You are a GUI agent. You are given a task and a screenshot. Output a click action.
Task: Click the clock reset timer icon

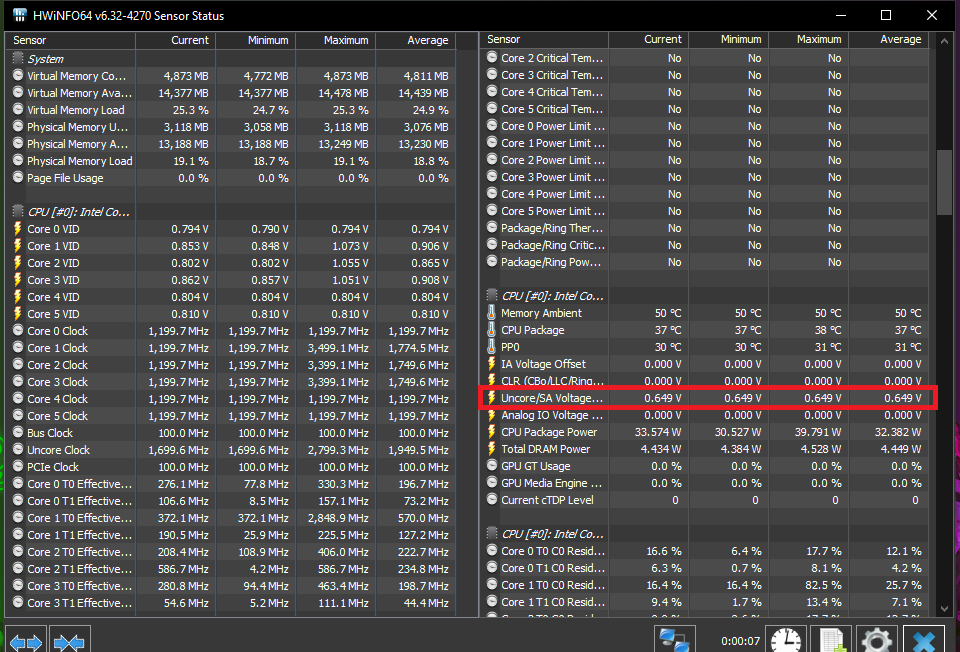[x=786, y=640]
